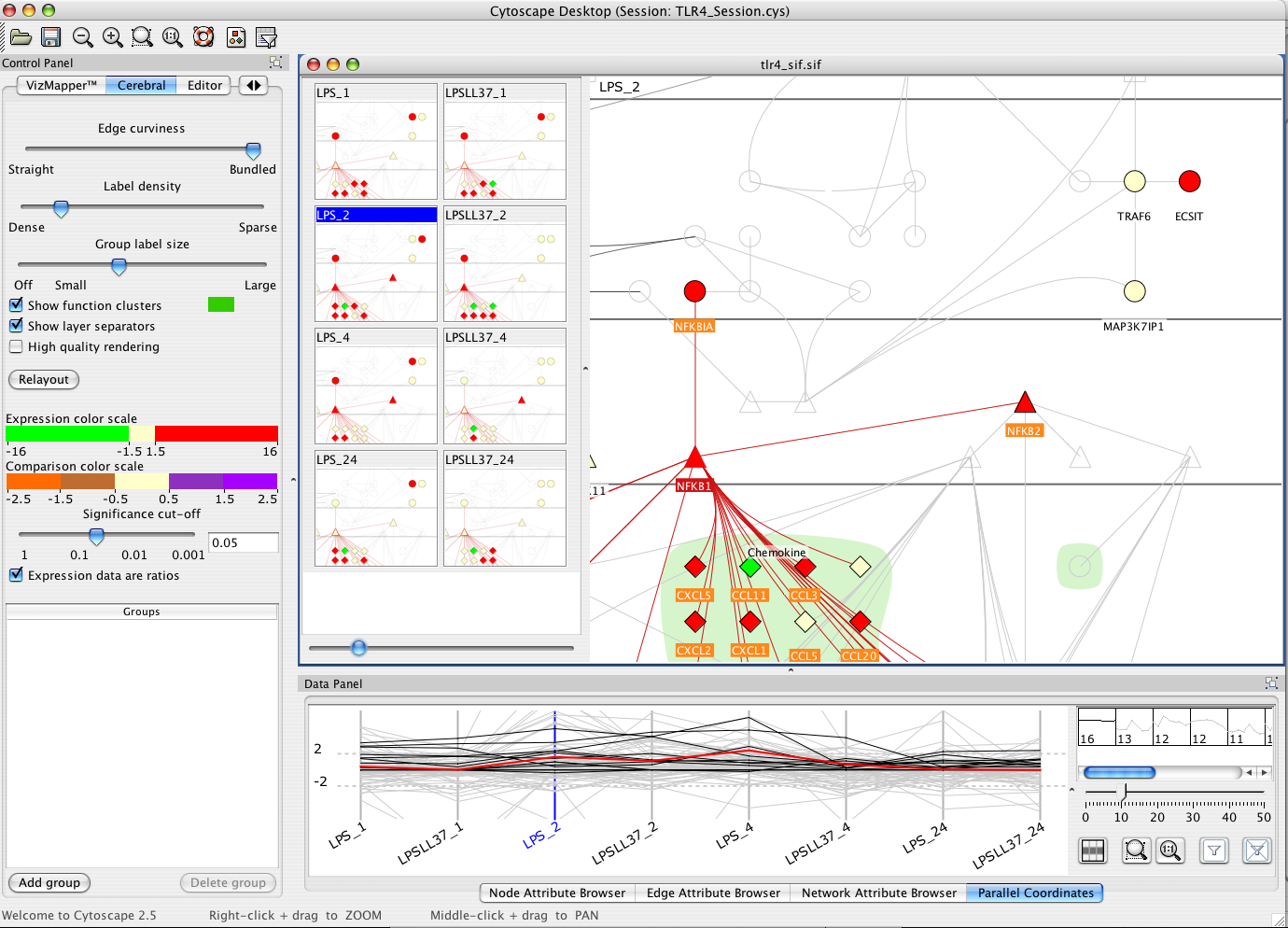The image size is (1288, 928).
Task: Click the Group label size slider handle
Action: 119,266
